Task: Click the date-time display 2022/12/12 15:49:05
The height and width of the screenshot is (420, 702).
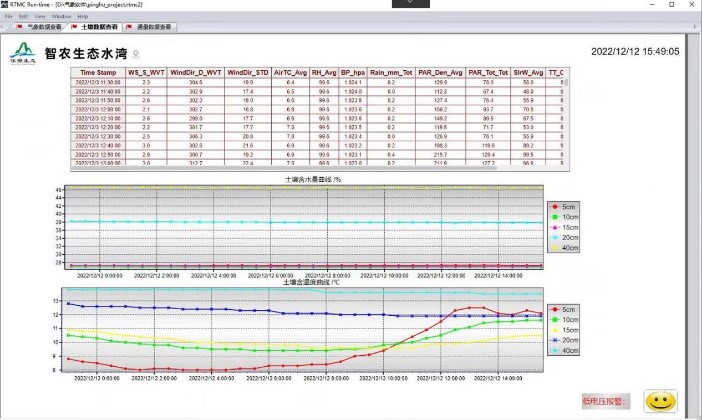Action: tap(635, 51)
